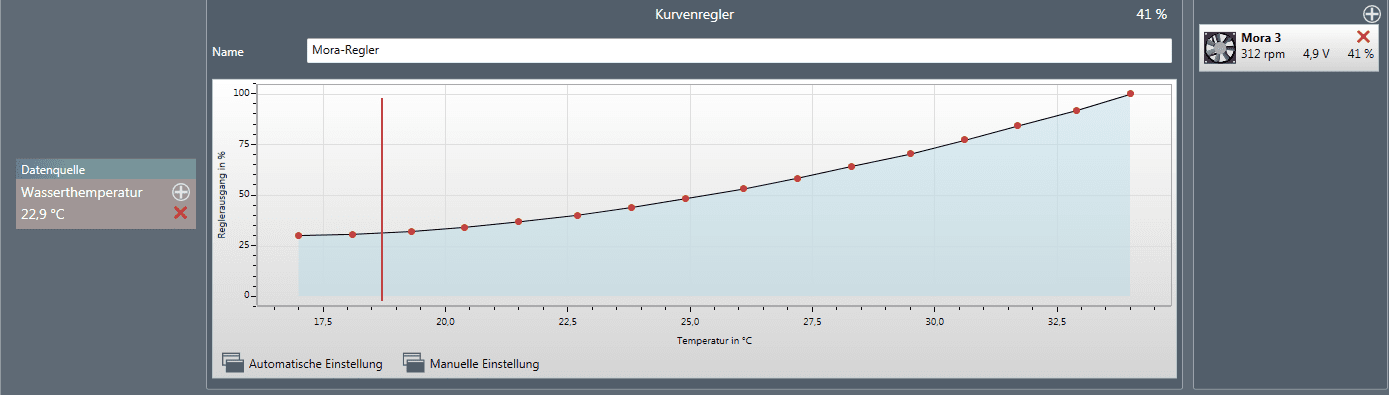Click the 22,9 °C temperature value

43,213
